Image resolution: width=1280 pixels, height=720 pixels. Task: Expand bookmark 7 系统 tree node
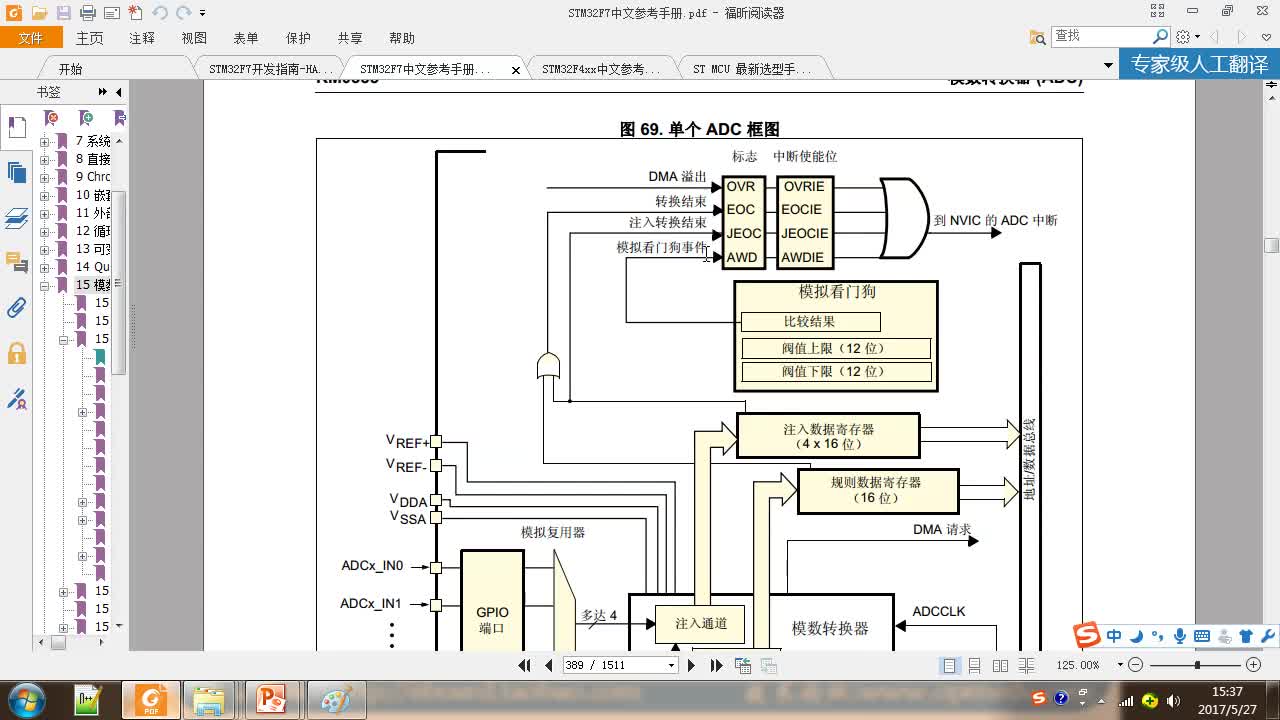(44, 141)
